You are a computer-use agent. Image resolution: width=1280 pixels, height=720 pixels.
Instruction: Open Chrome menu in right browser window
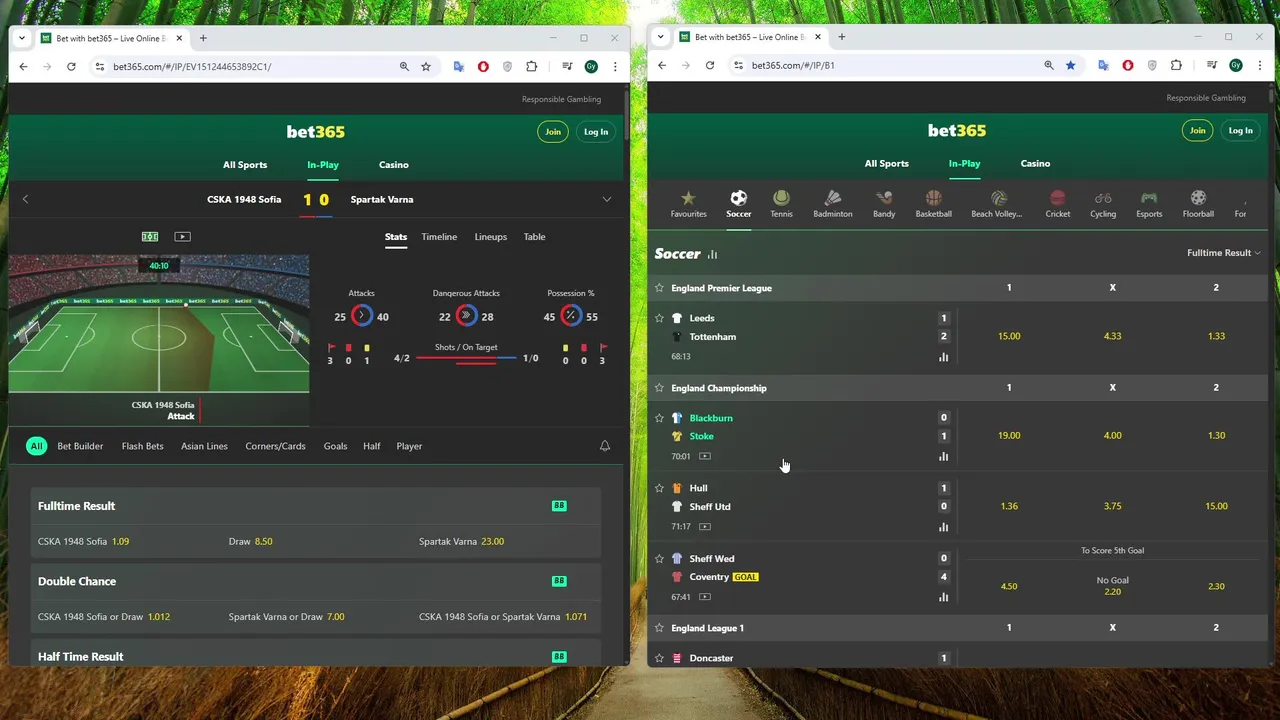click(x=1259, y=65)
